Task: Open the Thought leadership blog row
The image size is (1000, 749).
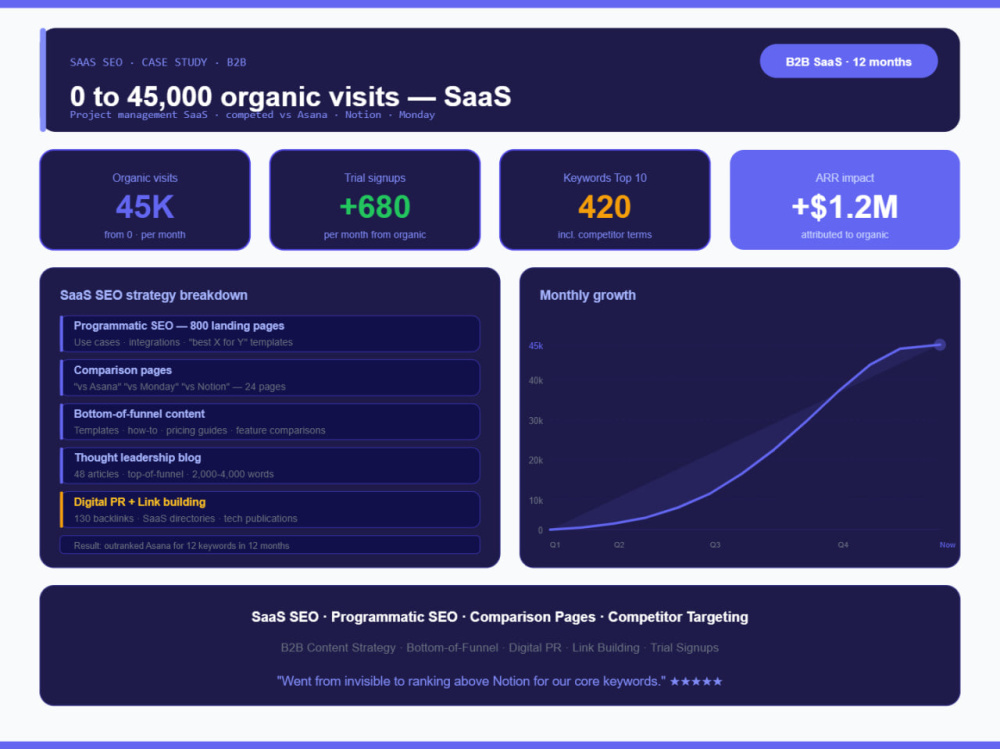Action: [x=270, y=466]
